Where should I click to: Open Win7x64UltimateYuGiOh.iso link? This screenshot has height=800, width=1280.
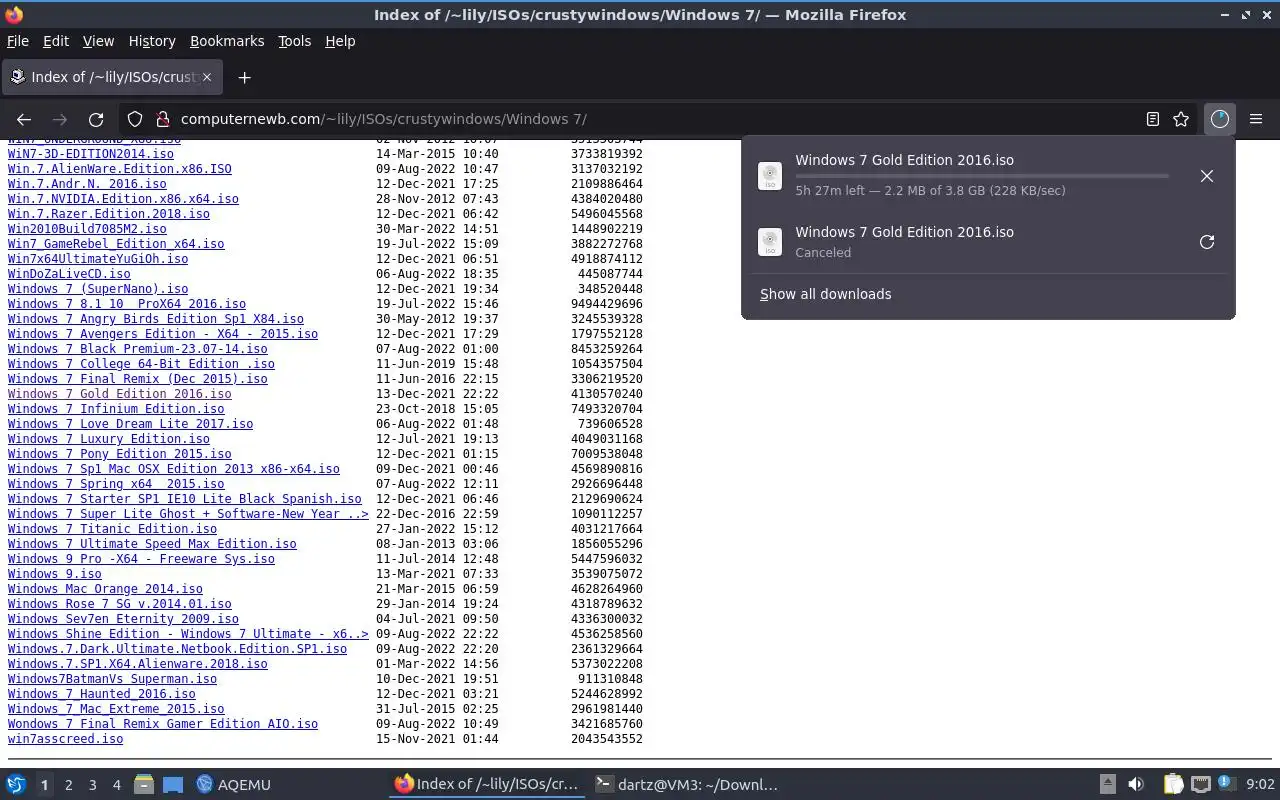(x=98, y=259)
